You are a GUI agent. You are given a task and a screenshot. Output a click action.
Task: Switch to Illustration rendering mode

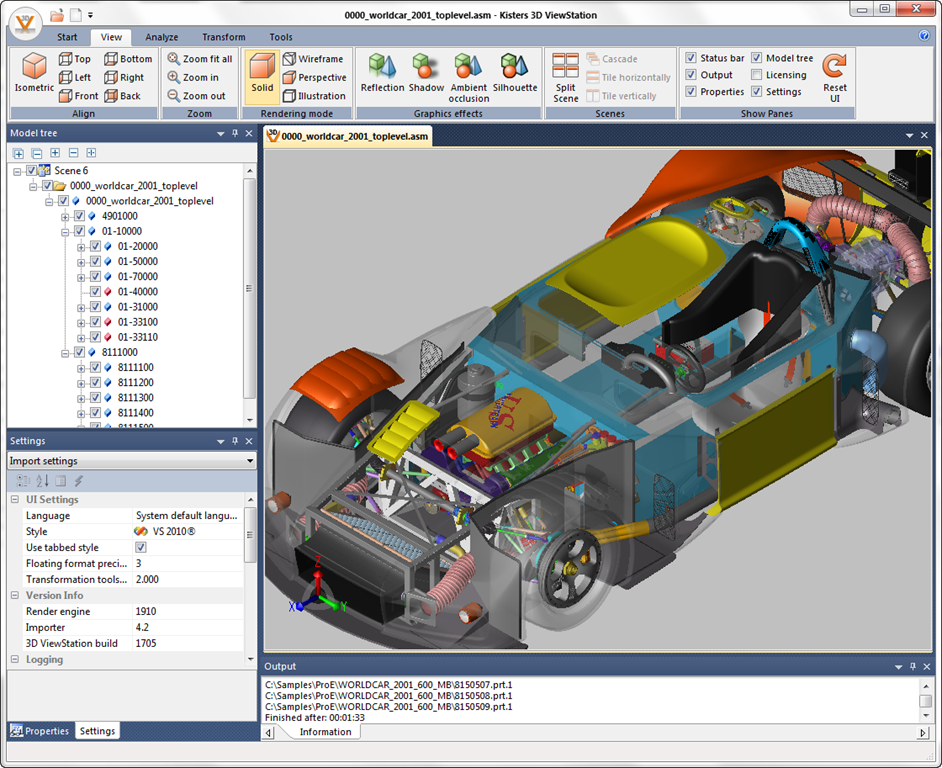314,96
